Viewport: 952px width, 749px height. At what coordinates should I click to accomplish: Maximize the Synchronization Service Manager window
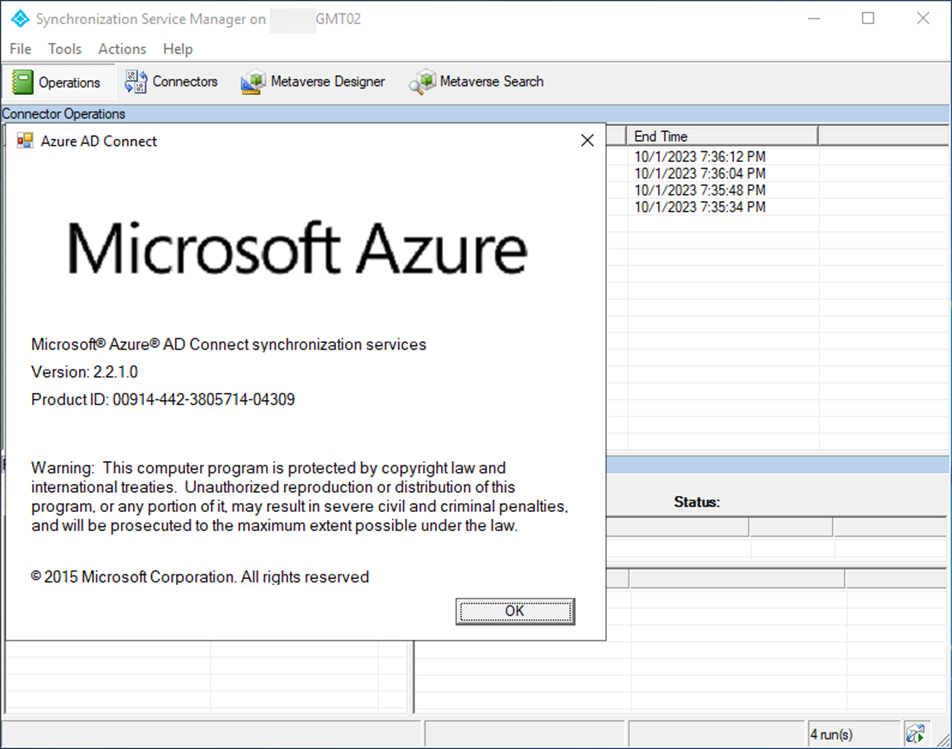pyautogui.click(x=868, y=18)
